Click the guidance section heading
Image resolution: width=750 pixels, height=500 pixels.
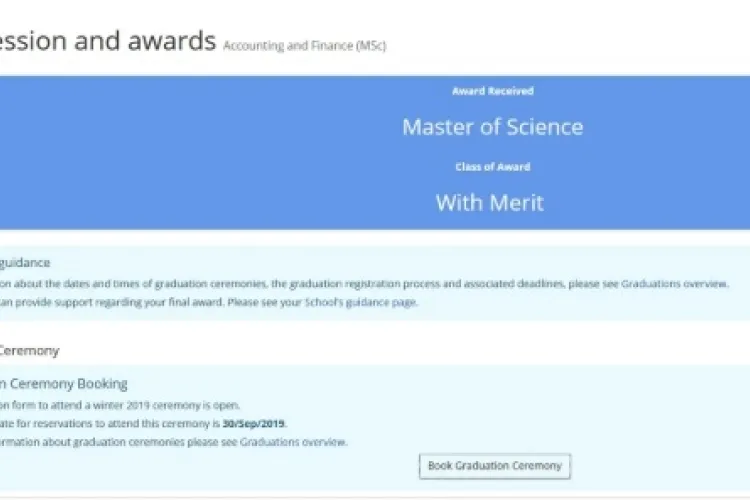[x=25, y=263]
